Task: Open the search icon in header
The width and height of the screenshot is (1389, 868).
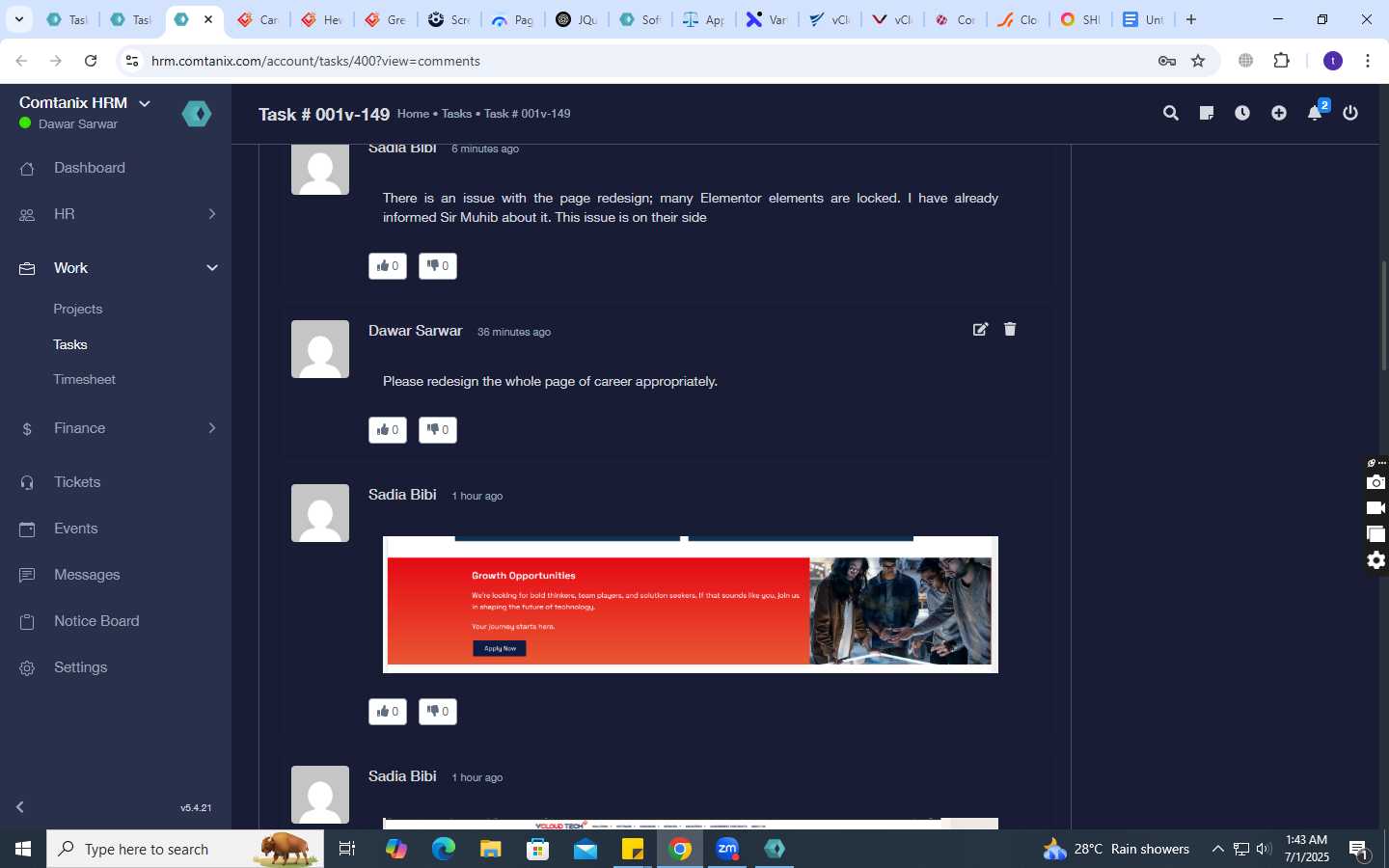Action: point(1171,113)
